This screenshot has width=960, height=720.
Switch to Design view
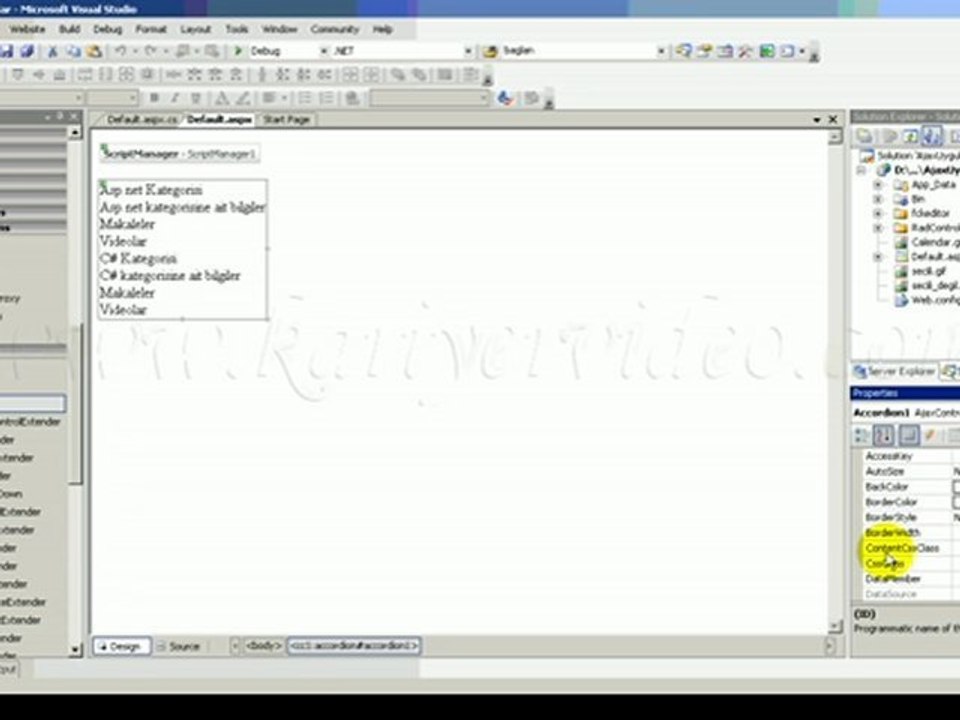click(x=121, y=646)
